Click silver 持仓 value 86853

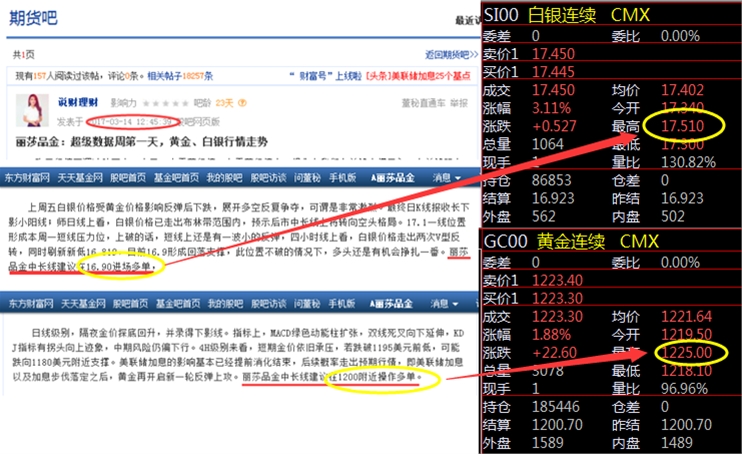pos(551,180)
